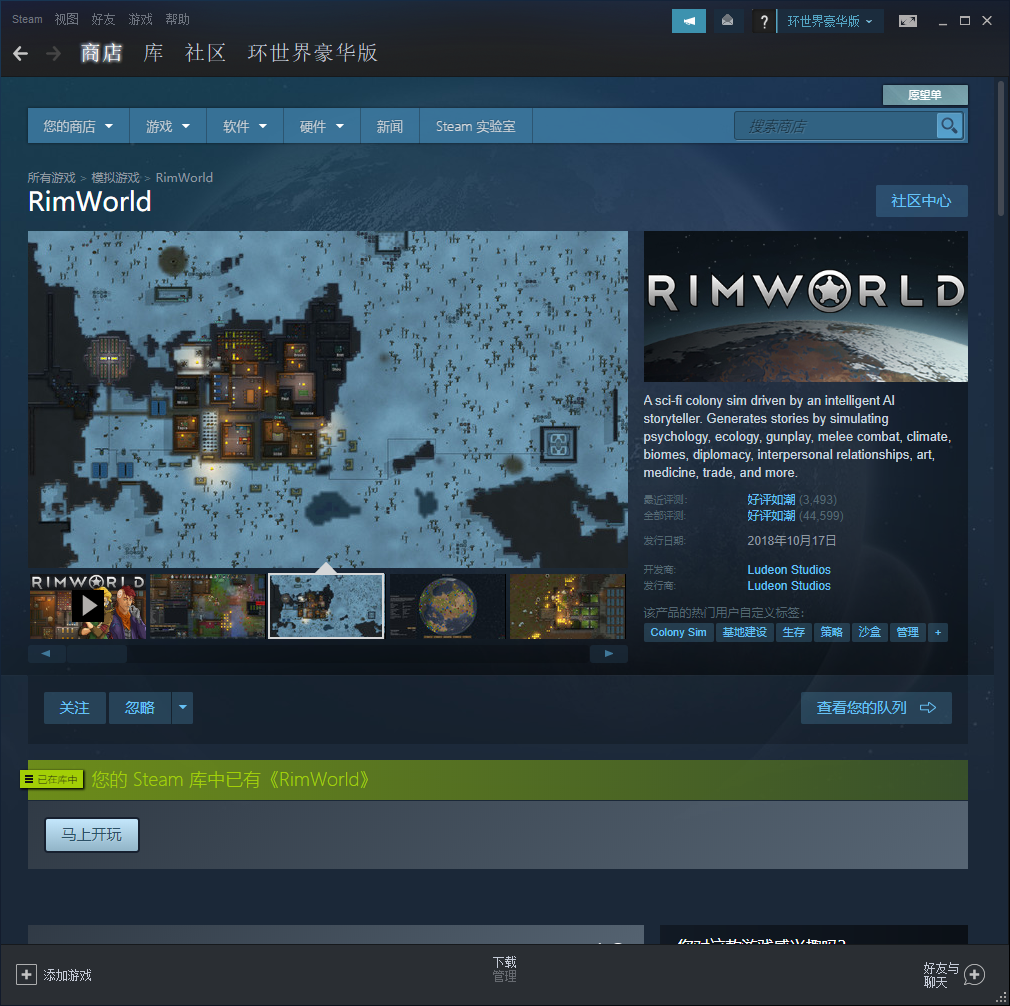
Task: Click the plus icon to add tag
Action: pos(937,632)
